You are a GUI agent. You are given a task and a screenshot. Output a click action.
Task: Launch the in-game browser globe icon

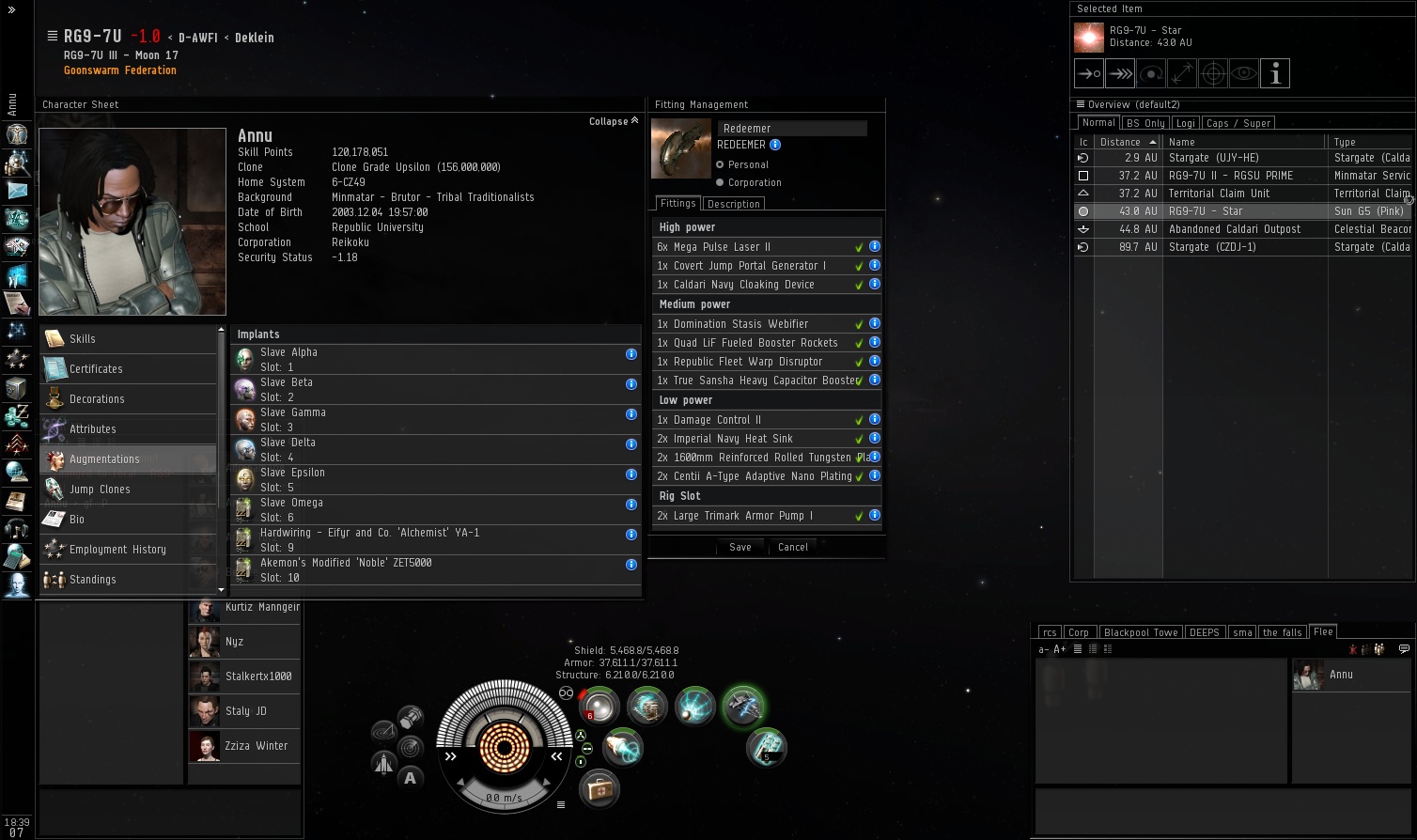(16, 473)
